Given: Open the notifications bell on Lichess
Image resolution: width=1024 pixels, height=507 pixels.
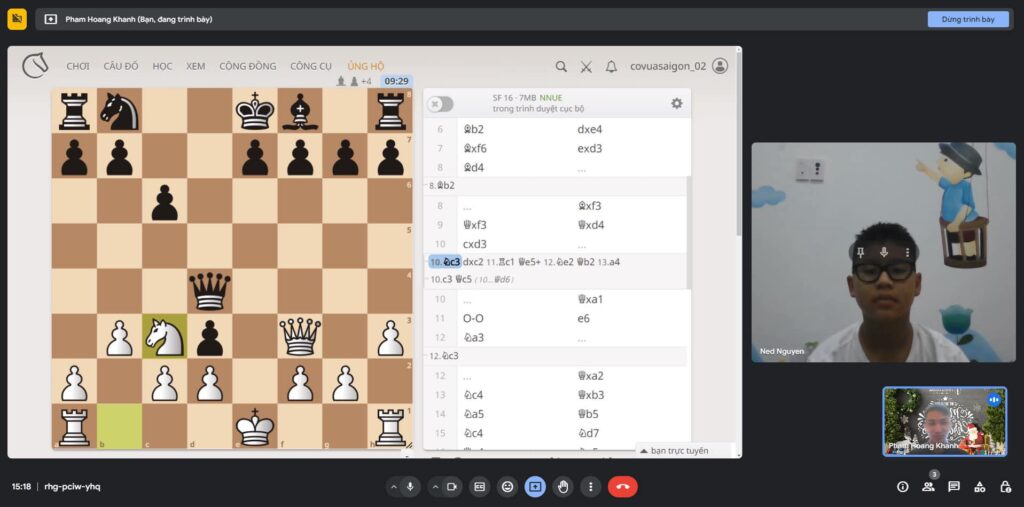Looking at the screenshot, I should point(611,67).
